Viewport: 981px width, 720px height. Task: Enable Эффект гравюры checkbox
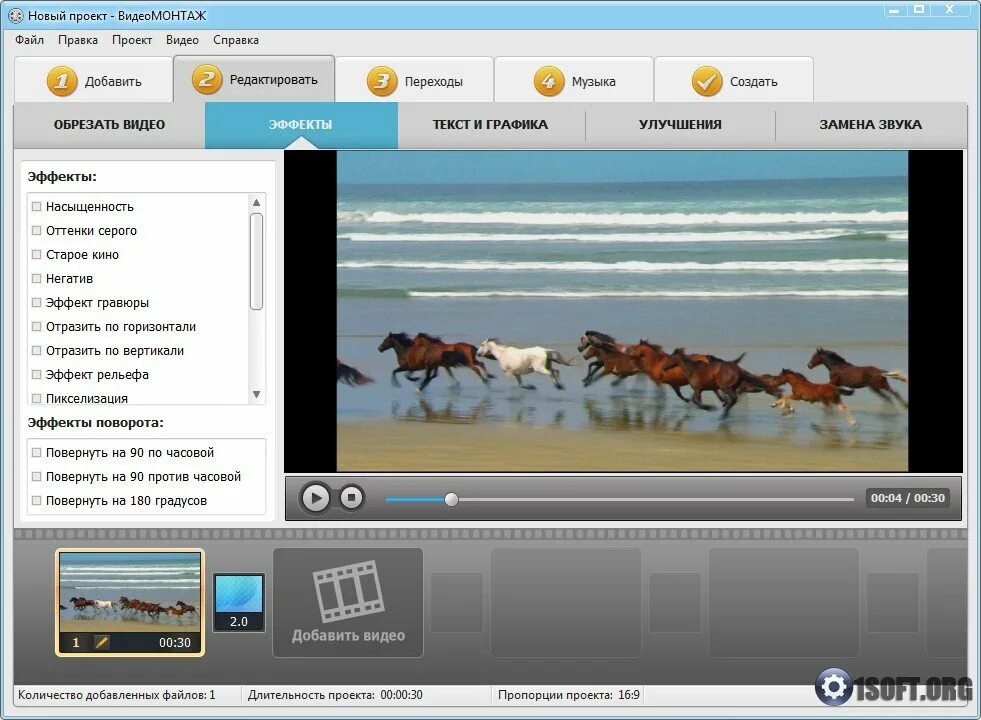coord(36,302)
